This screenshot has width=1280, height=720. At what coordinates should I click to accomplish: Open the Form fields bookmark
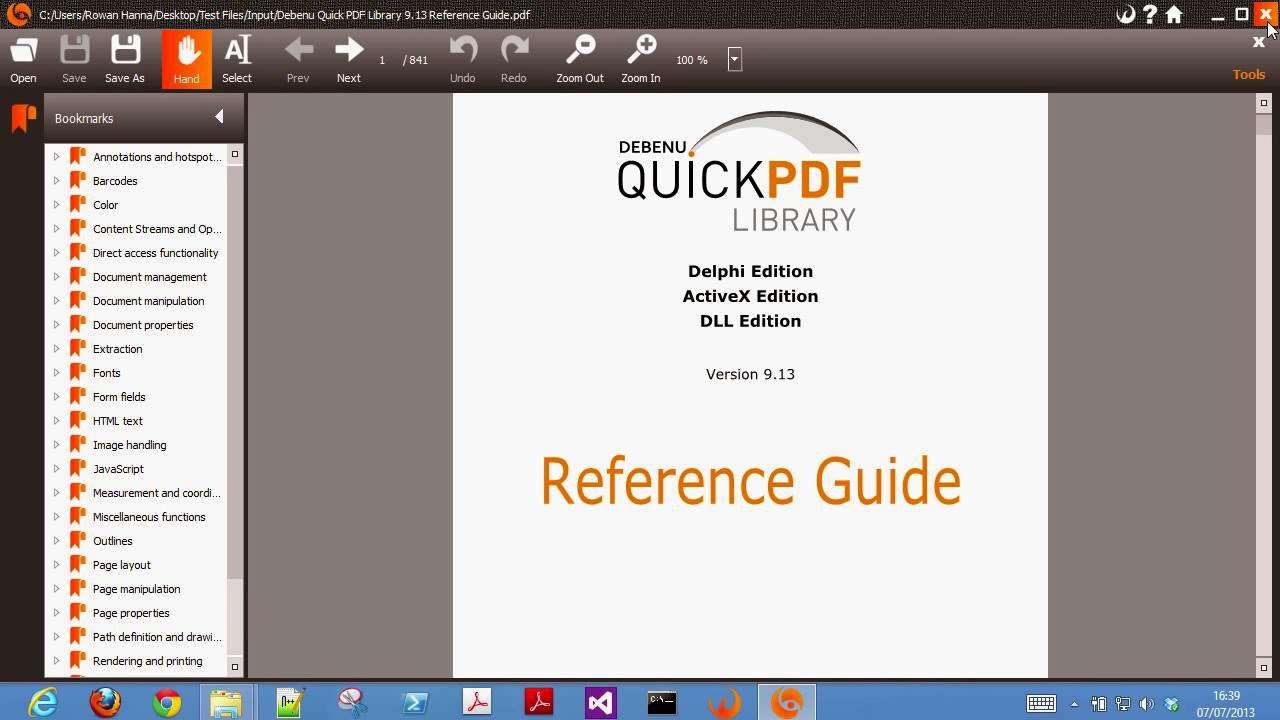[x=119, y=397]
